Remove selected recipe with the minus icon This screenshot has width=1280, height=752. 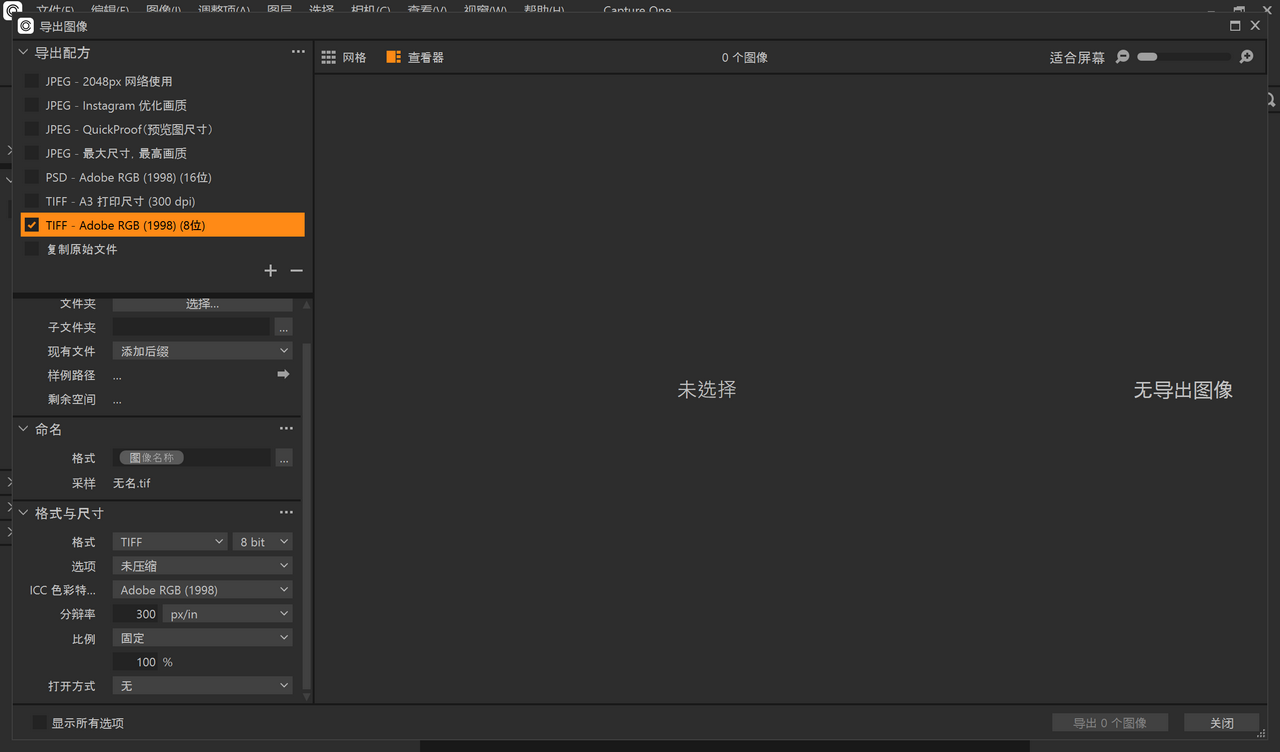point(296,270)
